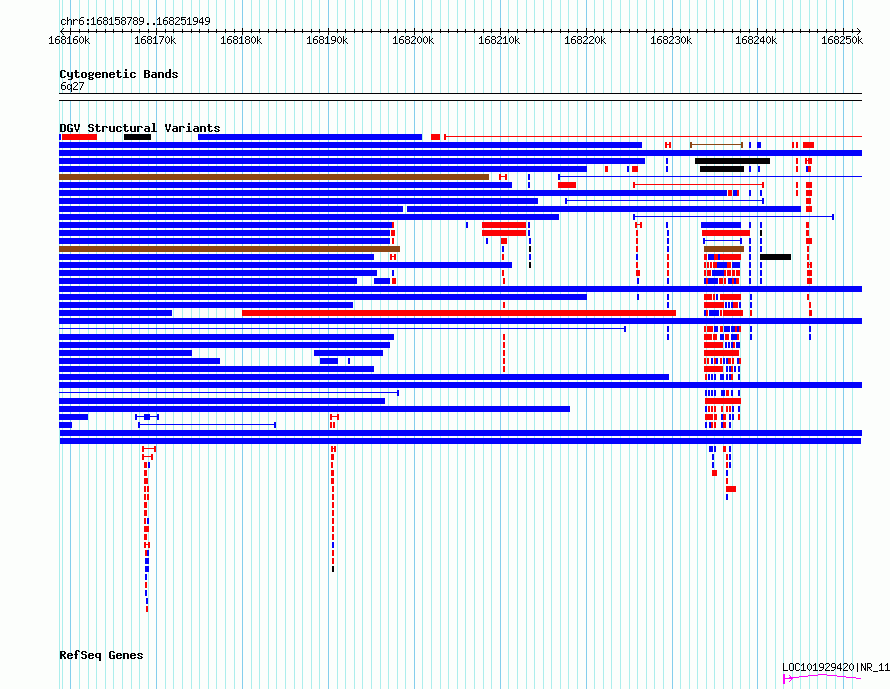Click the 168210k ruler label

click(499, 40)
